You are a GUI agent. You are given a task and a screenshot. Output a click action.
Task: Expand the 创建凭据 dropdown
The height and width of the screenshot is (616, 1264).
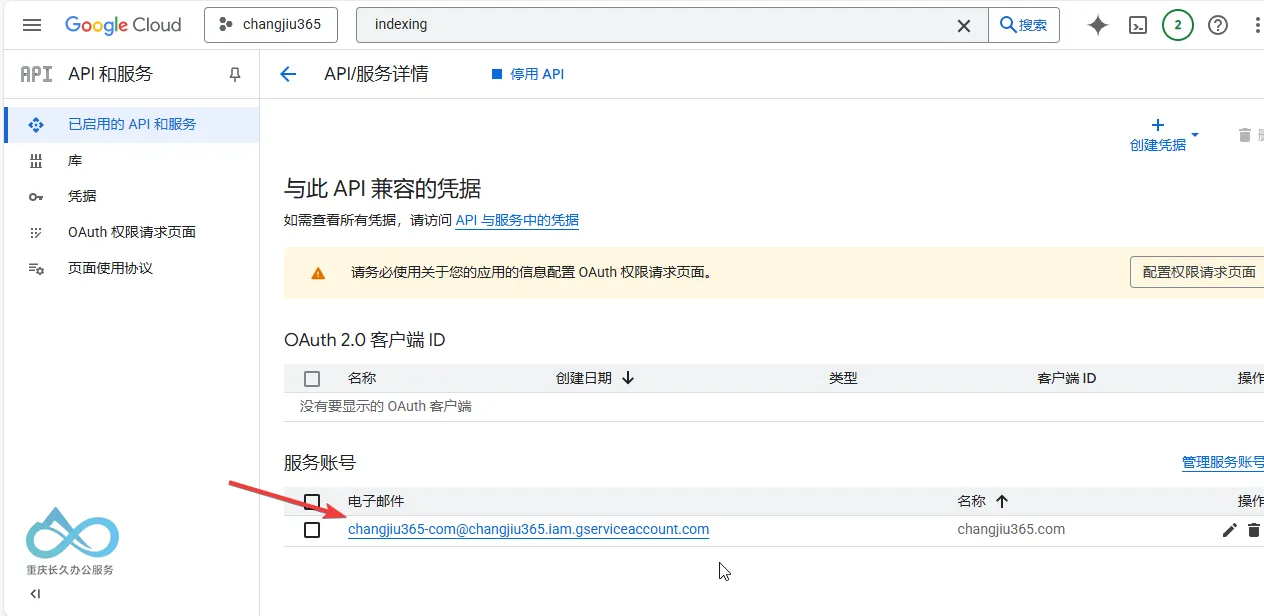point(1164,135)
